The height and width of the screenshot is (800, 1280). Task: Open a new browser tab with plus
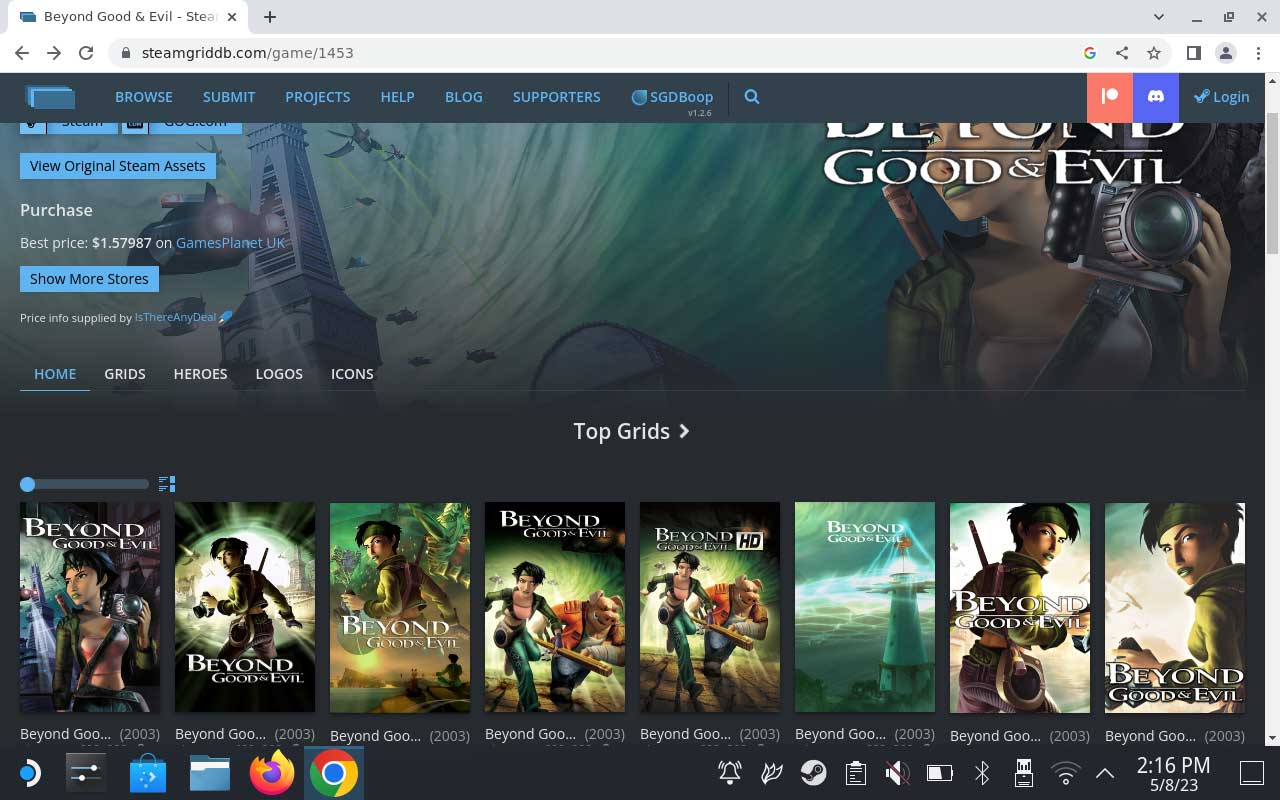pos(270,17)
